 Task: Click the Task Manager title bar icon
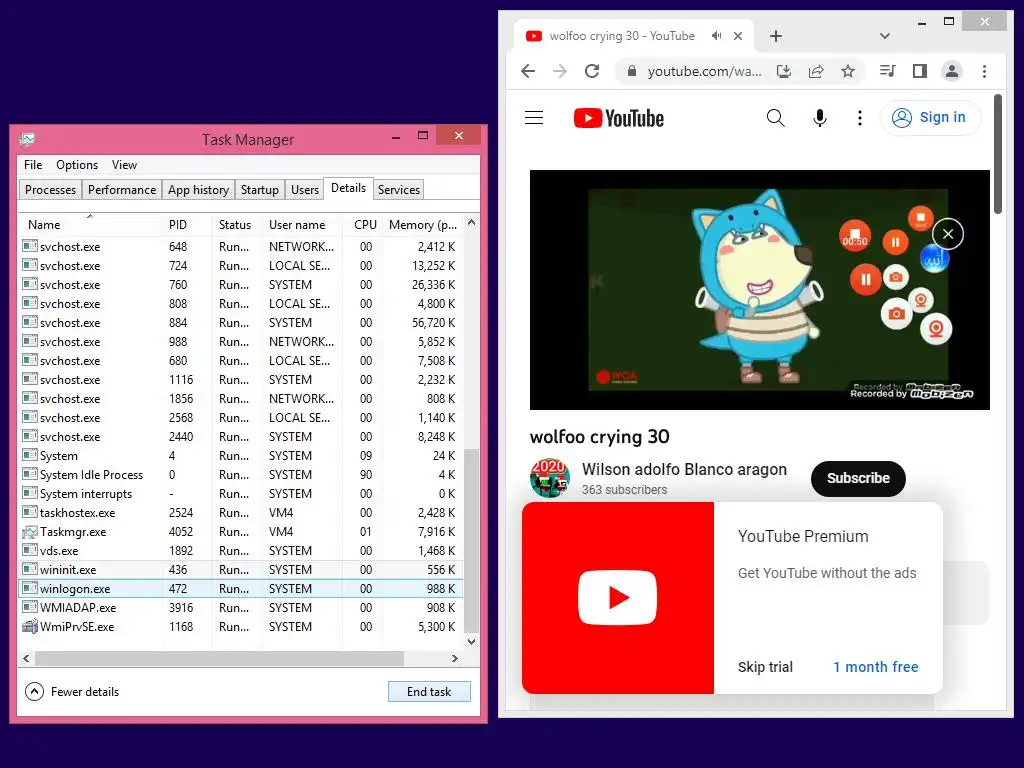pos(27,138)
